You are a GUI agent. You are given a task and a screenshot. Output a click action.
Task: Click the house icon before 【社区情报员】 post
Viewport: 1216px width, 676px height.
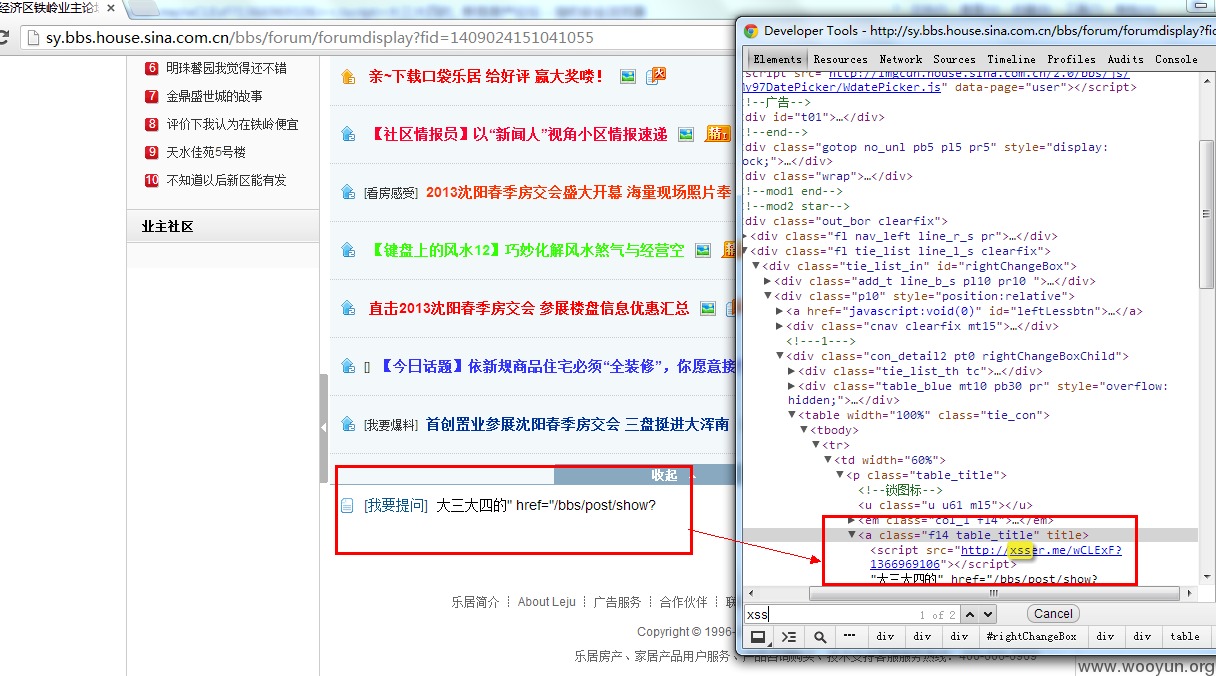click(x=348, y=134)
